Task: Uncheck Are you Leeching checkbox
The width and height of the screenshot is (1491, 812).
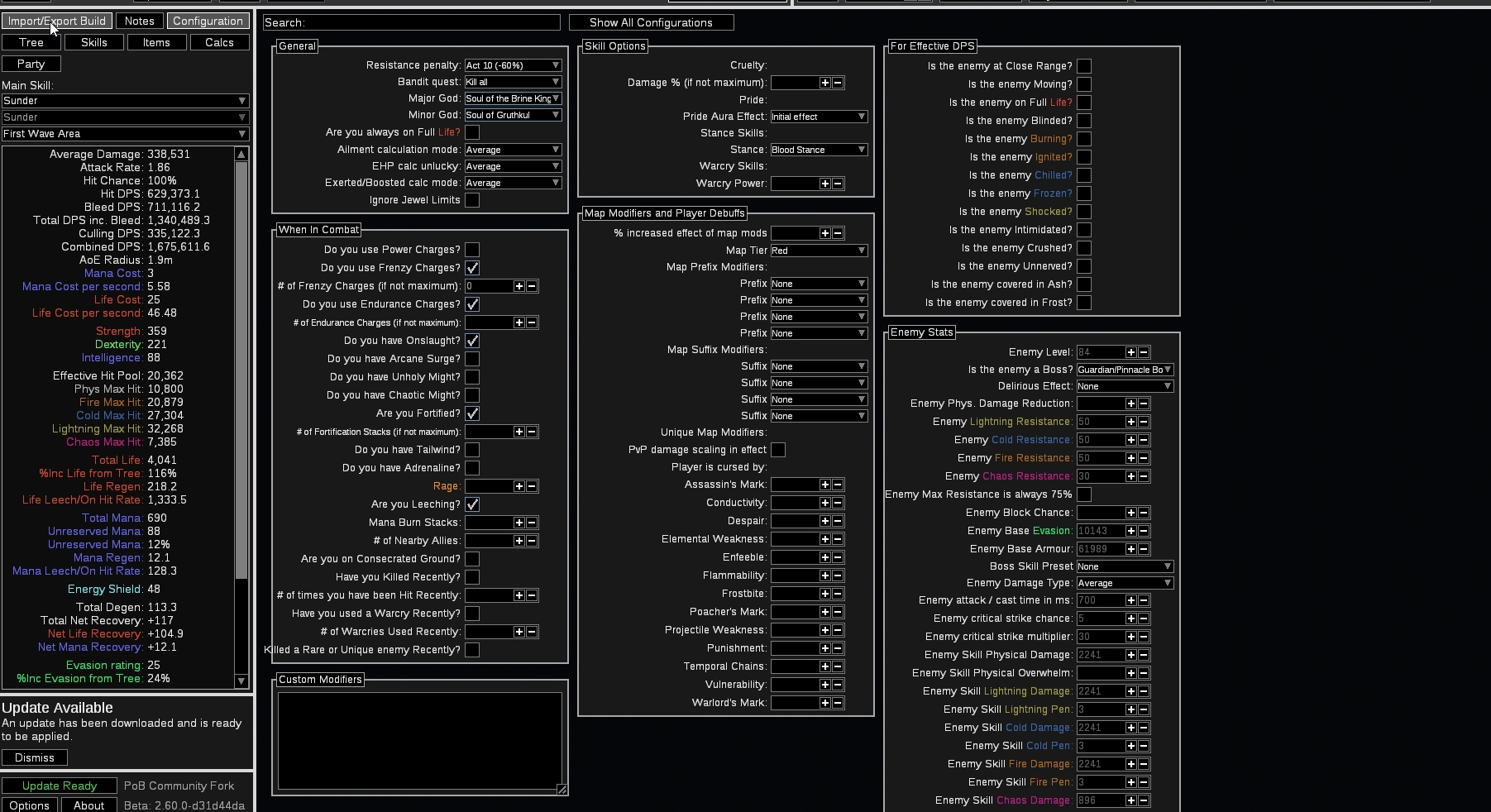Action: click(472, 504)
